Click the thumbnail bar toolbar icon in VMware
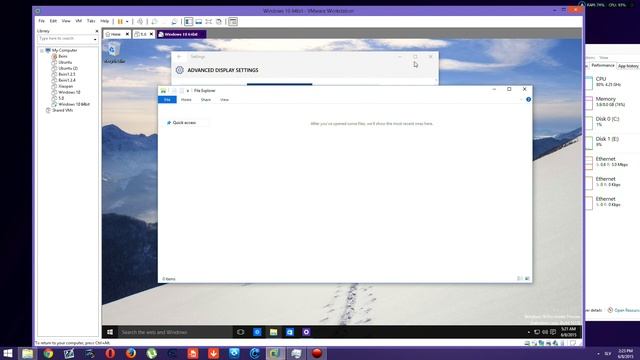 (x=198, y=21)
